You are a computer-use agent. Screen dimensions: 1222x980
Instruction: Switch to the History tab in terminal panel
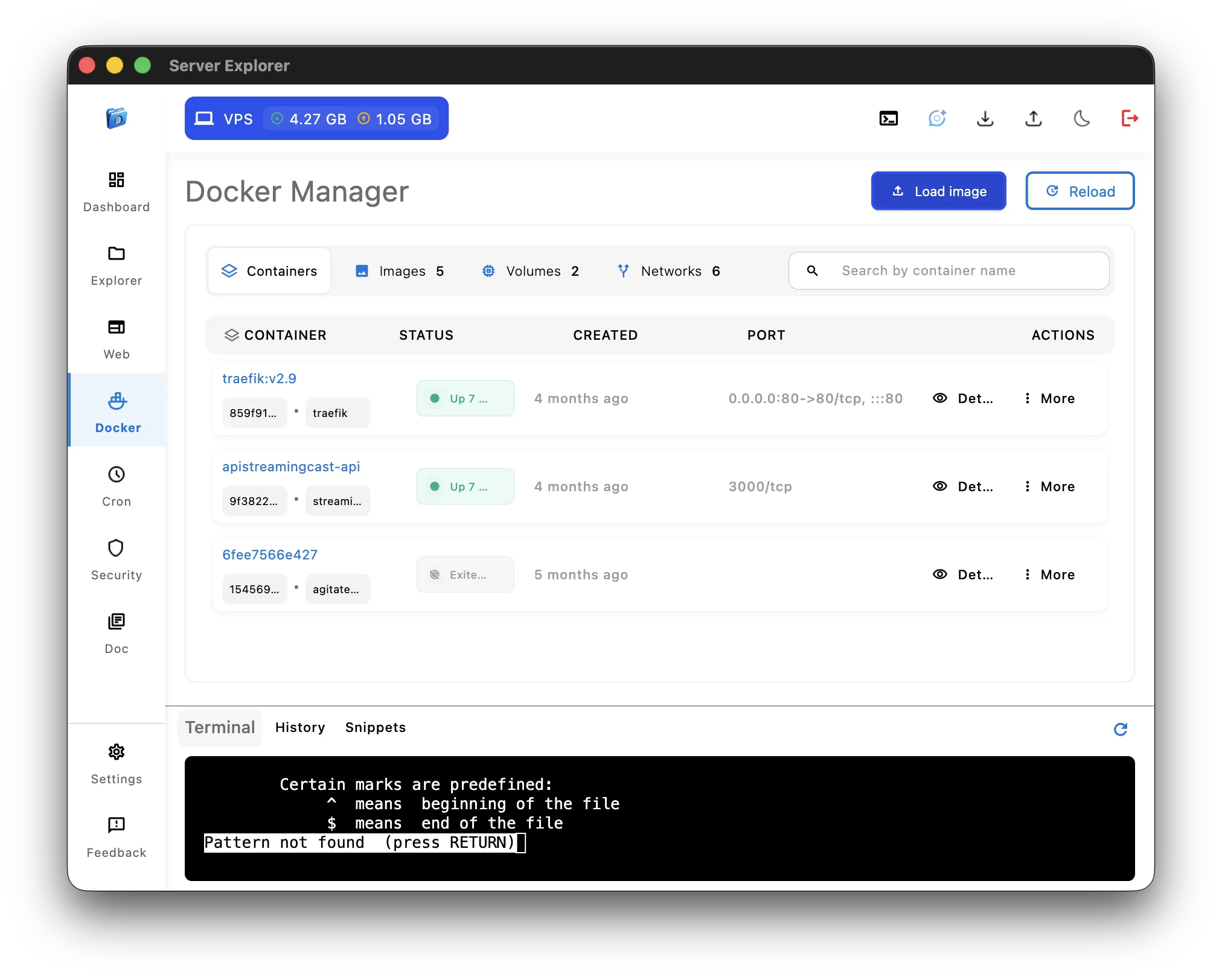tap(299, 727)
